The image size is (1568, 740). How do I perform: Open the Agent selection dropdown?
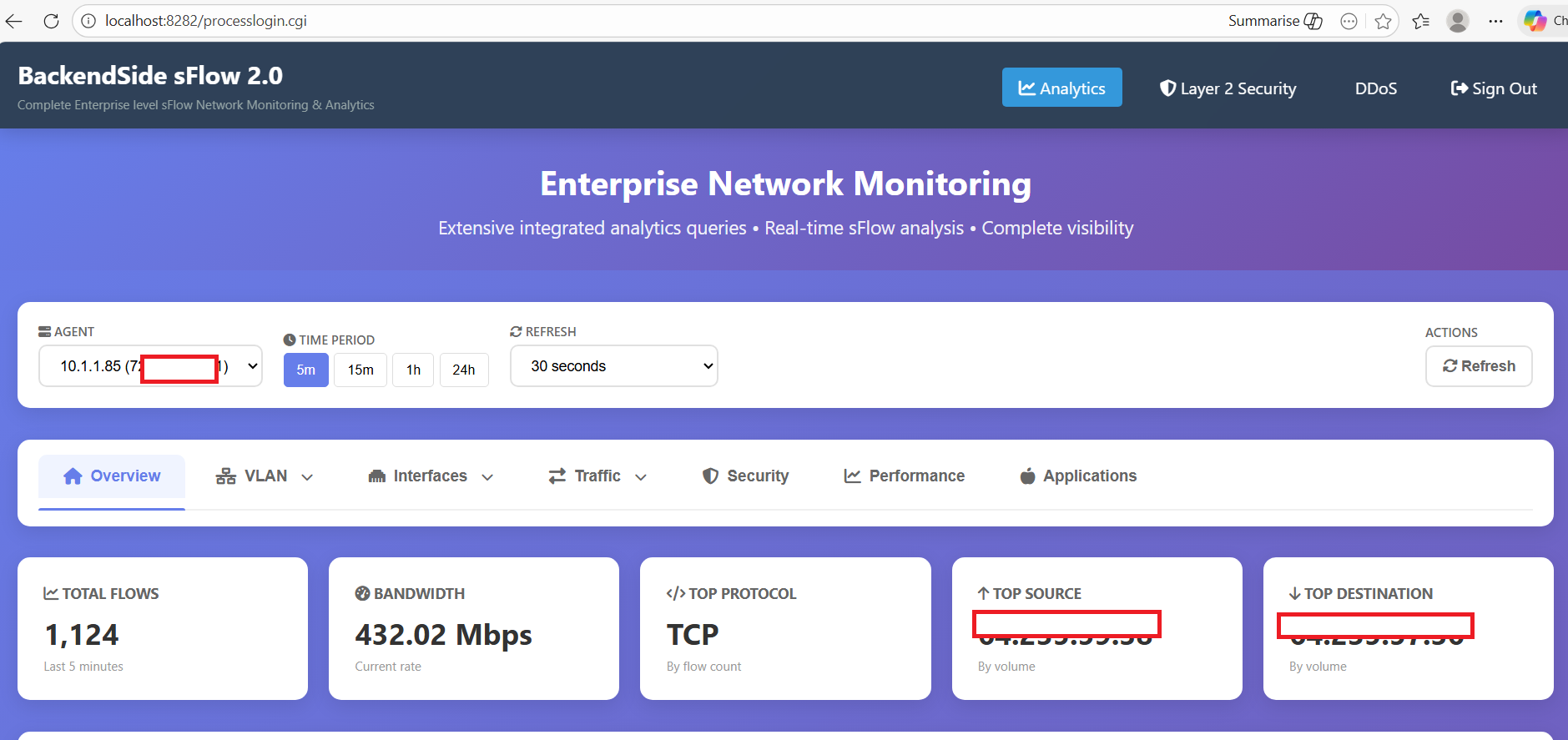pyautogui.click(x=150, y=366)
